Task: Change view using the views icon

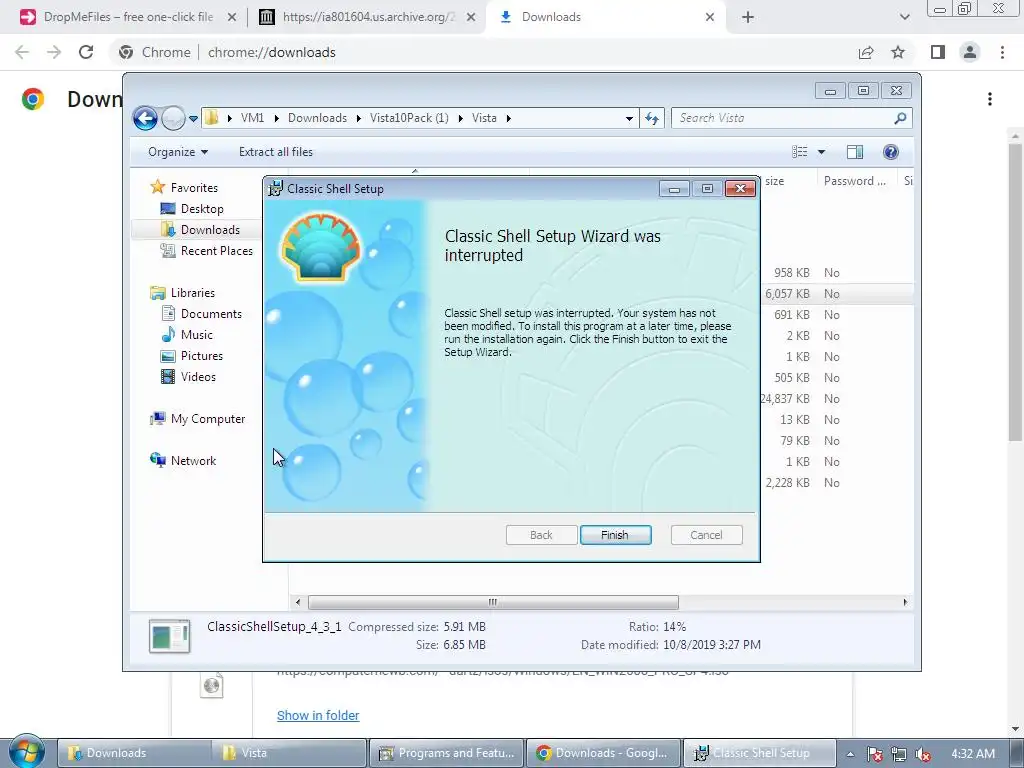Action: tap(799, 152)
